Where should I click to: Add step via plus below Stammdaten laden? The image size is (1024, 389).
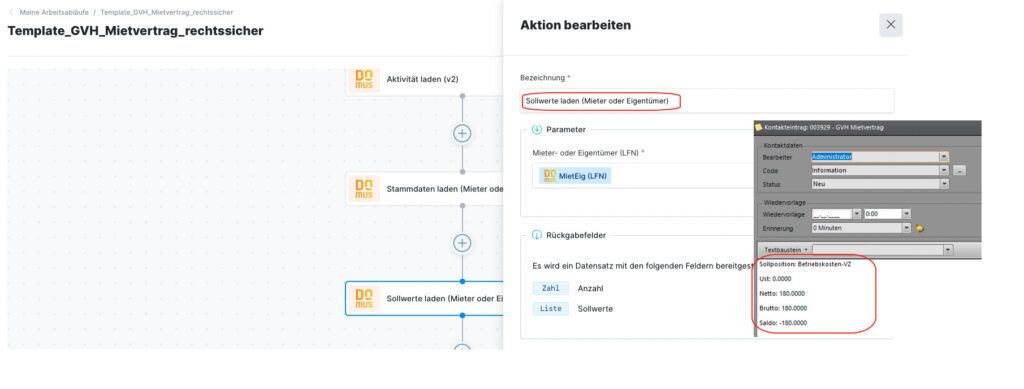pos(462,243)
